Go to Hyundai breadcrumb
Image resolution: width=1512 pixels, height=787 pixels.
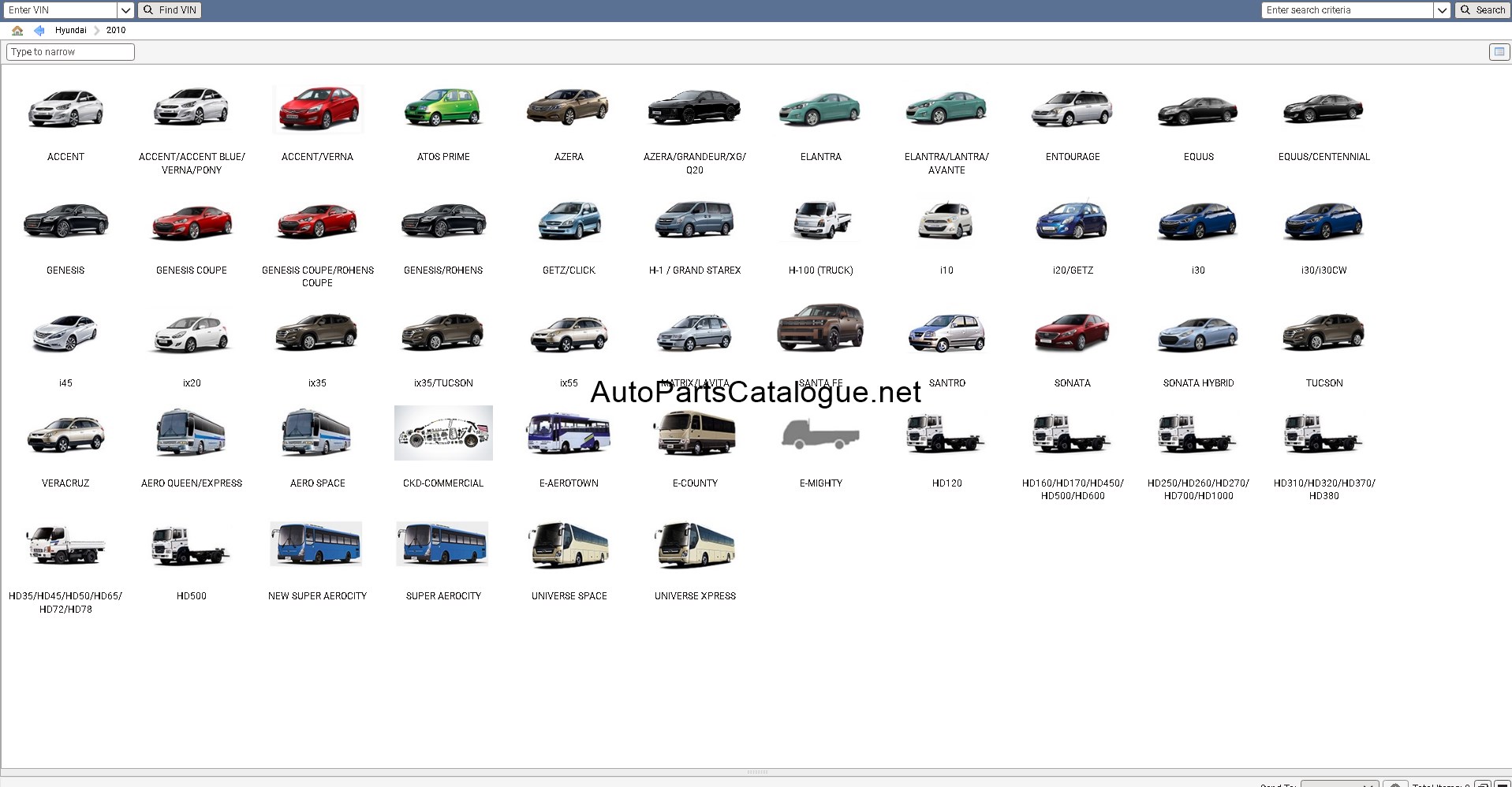pos(71,31)
